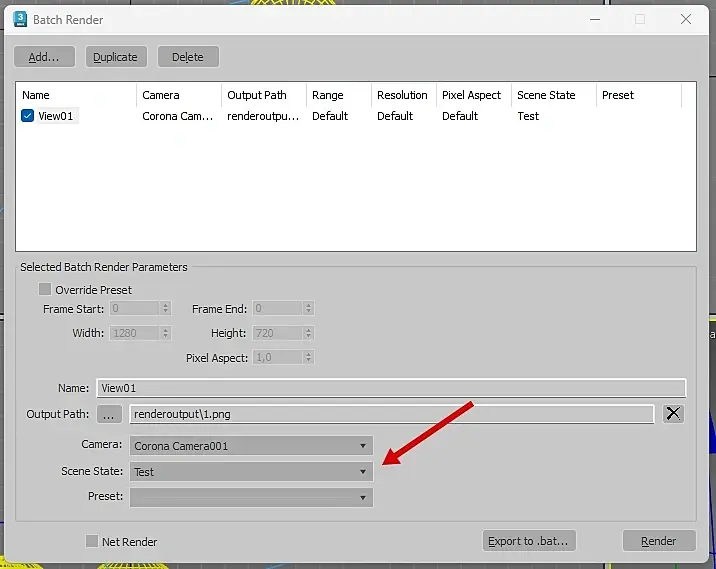Click the Add... button

coord(44,57)
